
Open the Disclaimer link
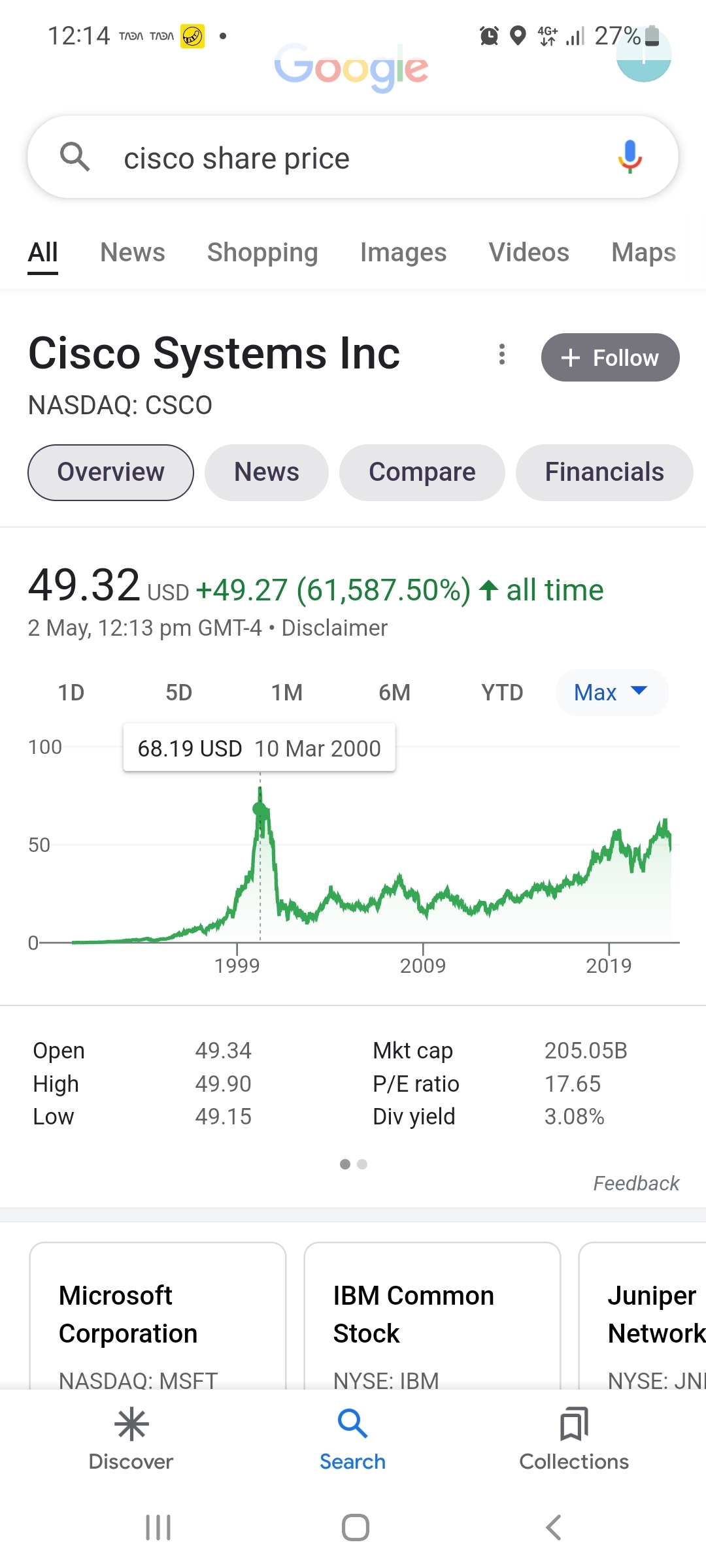pyautogui.click(x=334, y=628)
